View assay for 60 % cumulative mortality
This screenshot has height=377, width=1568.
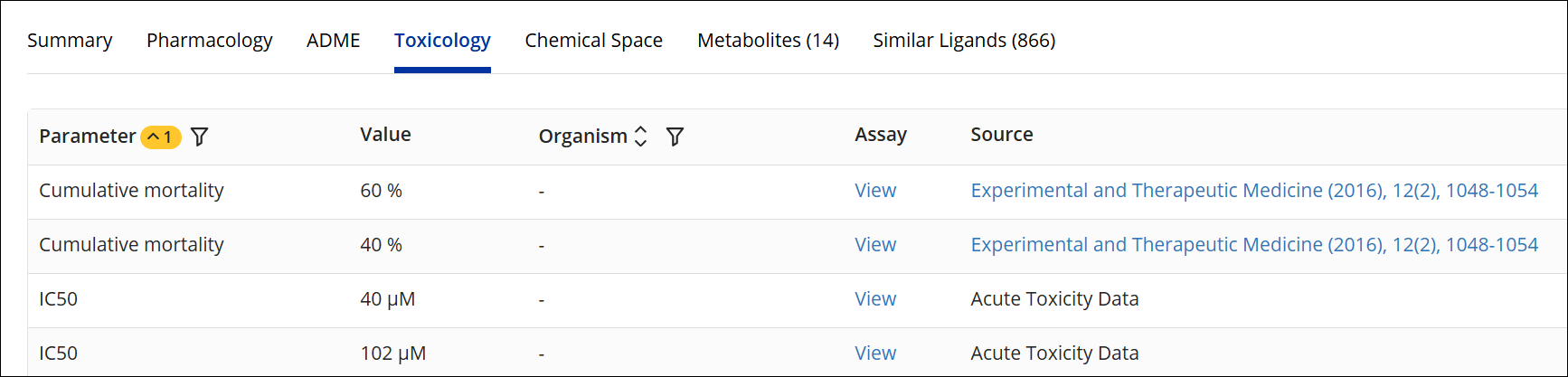point(875,191)
